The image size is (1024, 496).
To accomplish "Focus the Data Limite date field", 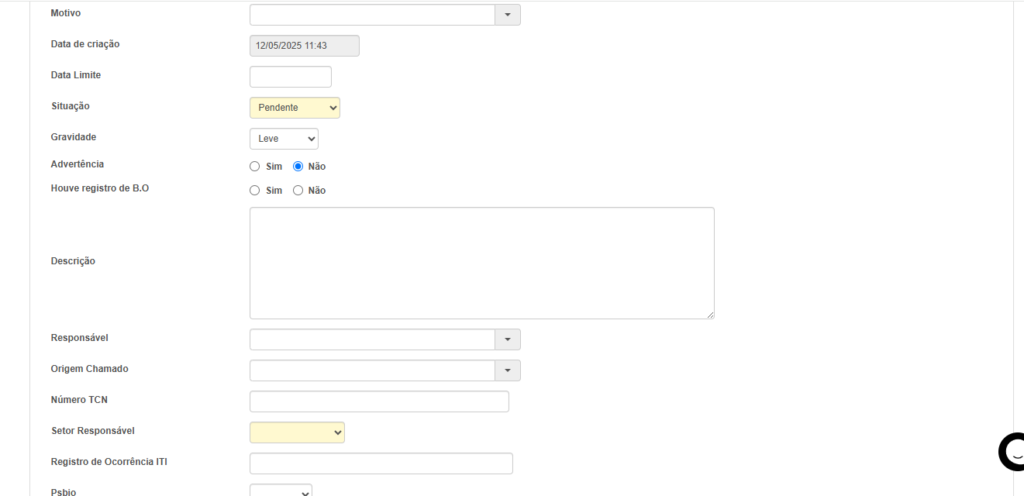I will point(290,77).
